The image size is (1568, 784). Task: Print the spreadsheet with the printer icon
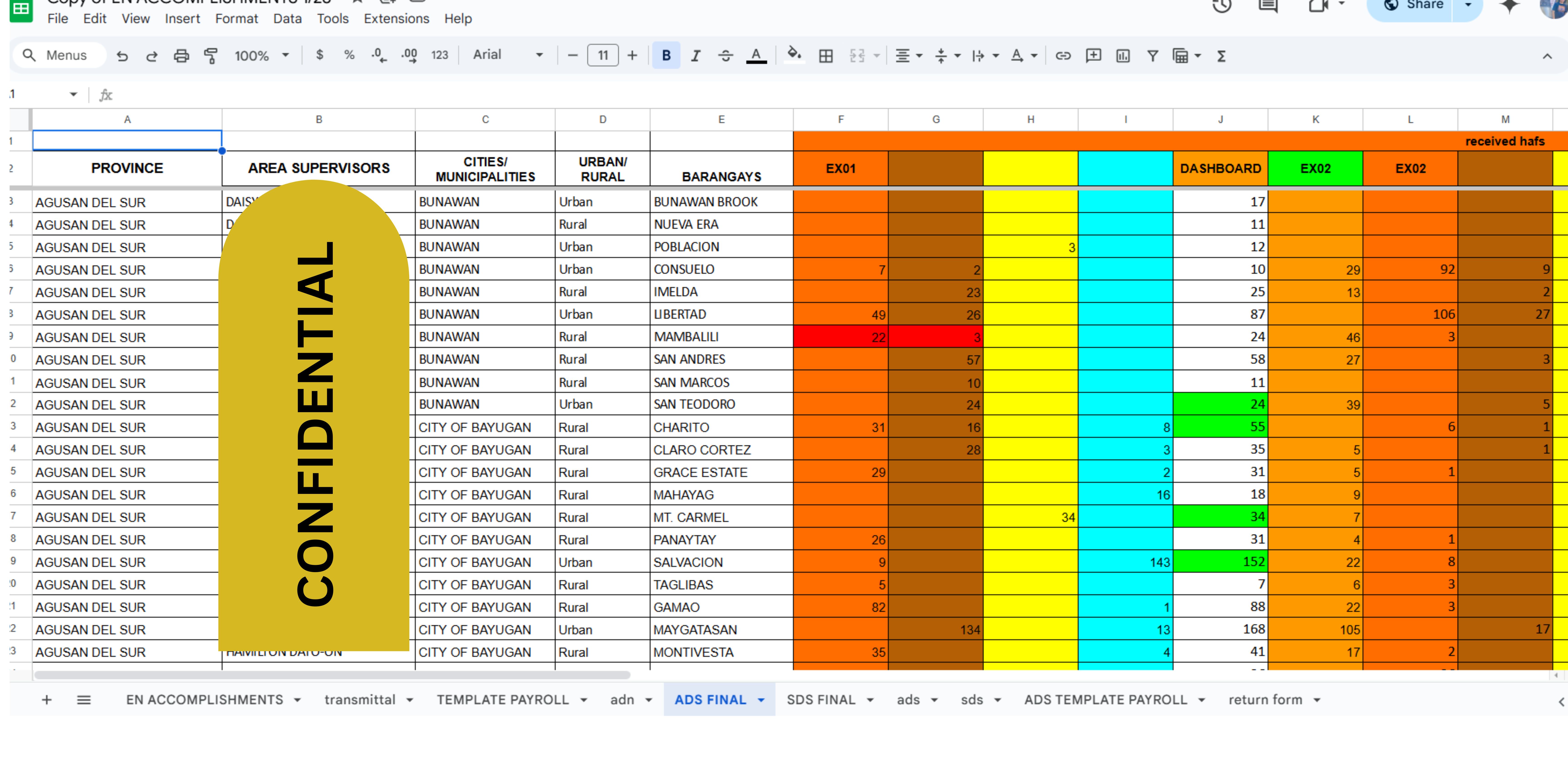click(181, 56)
